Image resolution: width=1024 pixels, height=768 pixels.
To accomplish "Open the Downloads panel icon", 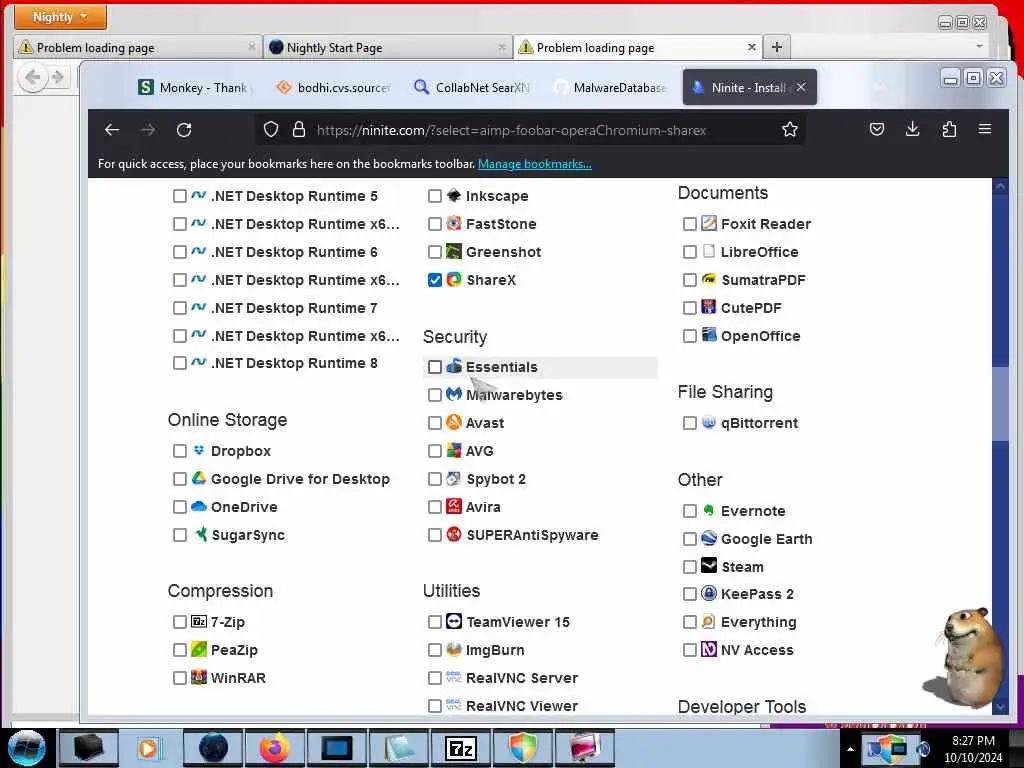I will pos(913,129).
